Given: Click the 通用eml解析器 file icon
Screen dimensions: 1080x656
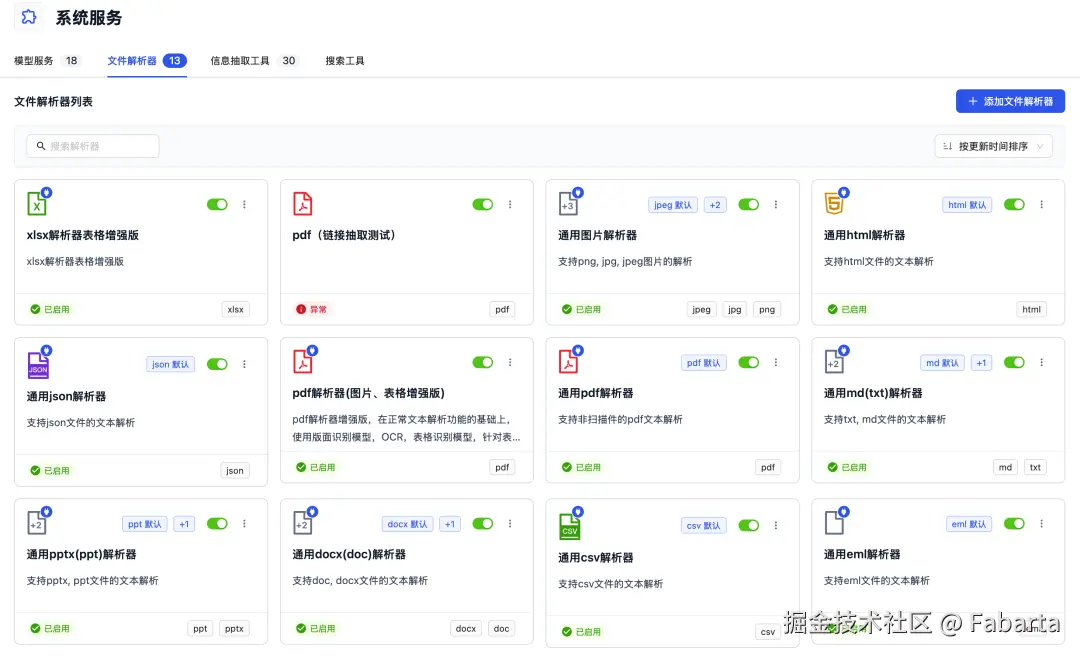Looking at the screenshot, I should [x=835, y=523].
